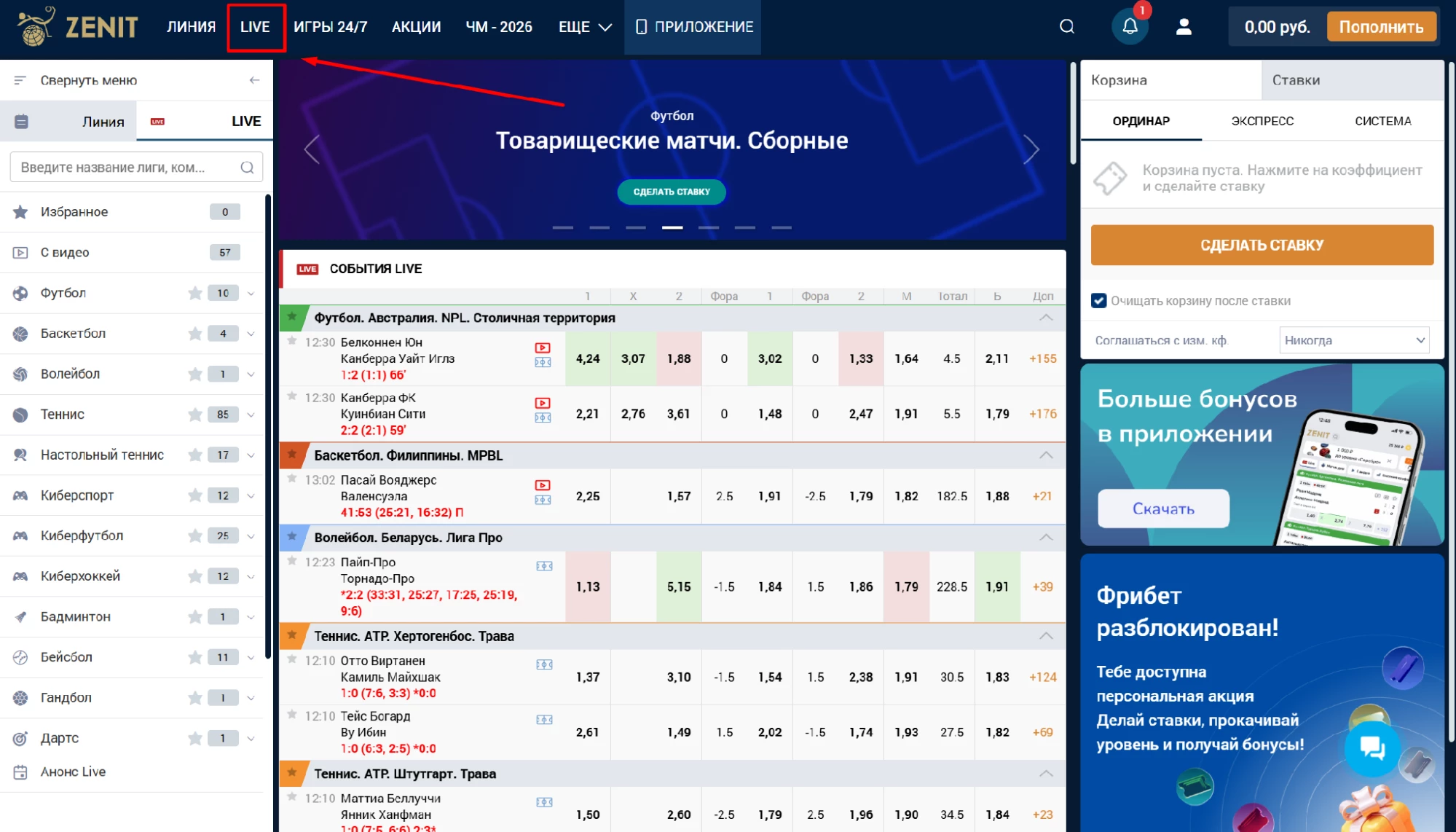Screen dimensions: 1456x832
Task: Open notifications bell icon
Action: tap(1130, 27)
